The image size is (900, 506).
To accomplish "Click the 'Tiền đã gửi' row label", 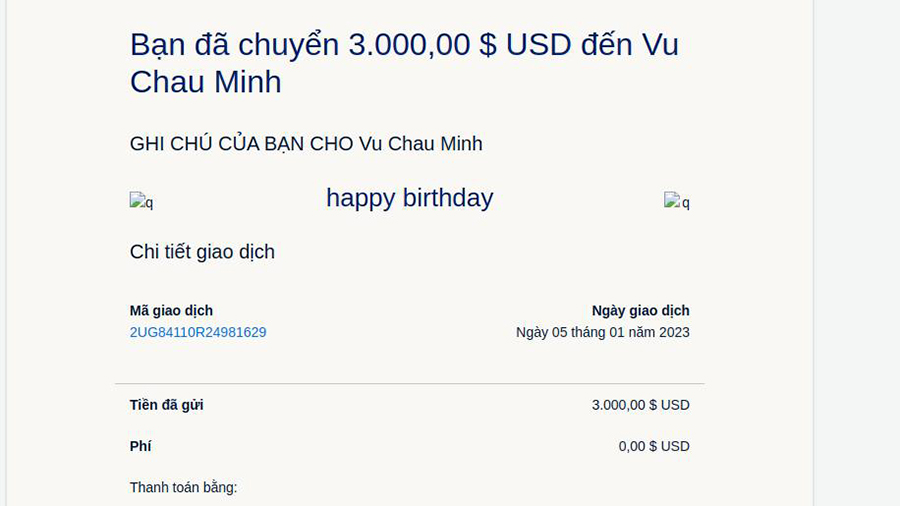I will click(166, 405).
